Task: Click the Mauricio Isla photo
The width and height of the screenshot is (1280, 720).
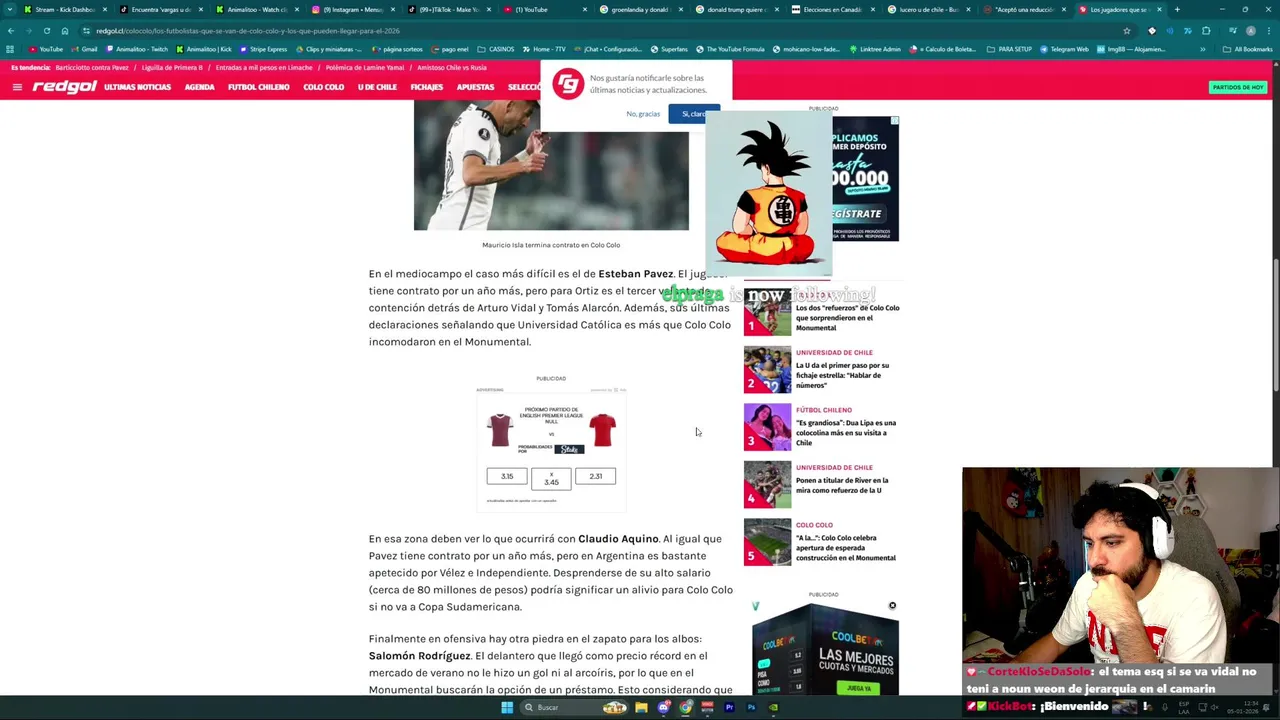Action: coord(551,165)
